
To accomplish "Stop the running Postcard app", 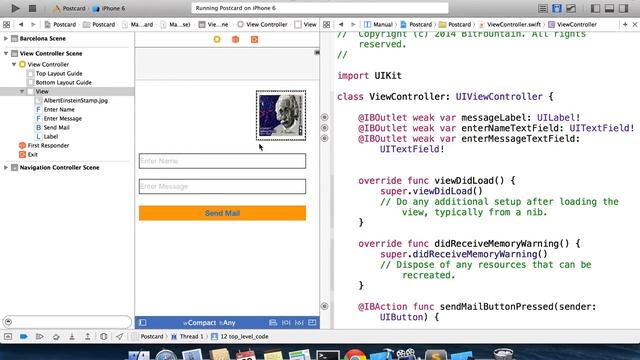I will point(32,8).
